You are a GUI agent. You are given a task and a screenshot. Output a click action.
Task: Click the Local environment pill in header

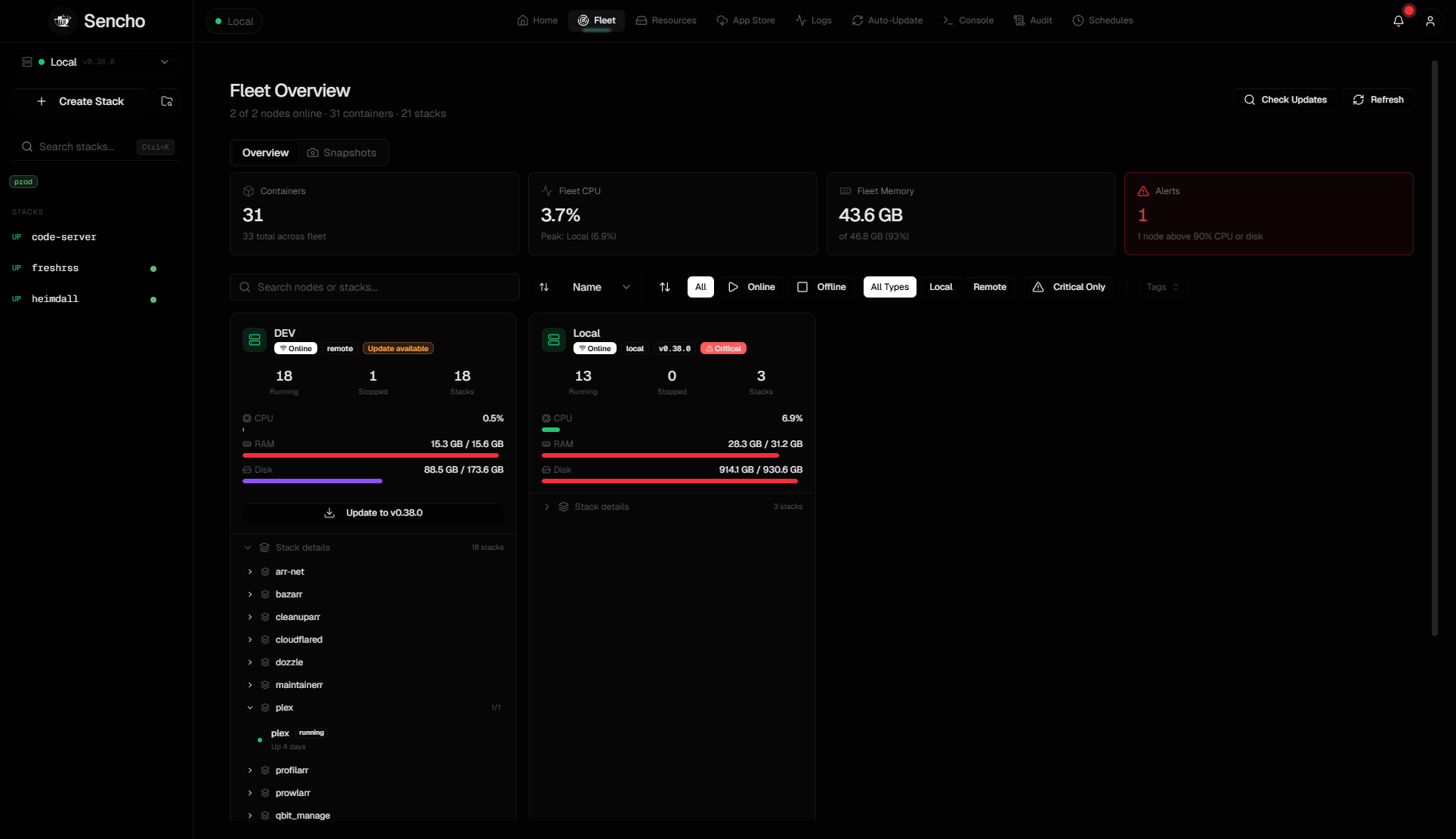[234, 21]
